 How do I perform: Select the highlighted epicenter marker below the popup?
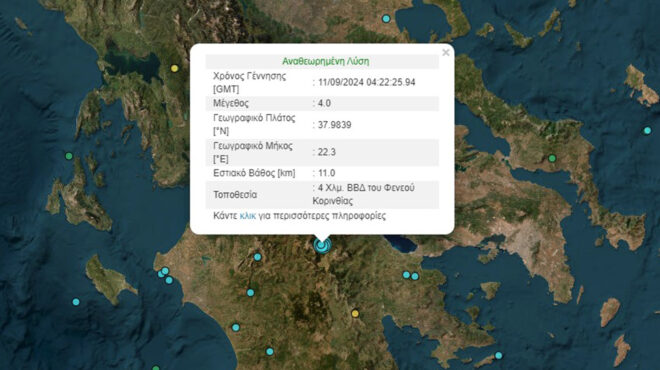322,245
